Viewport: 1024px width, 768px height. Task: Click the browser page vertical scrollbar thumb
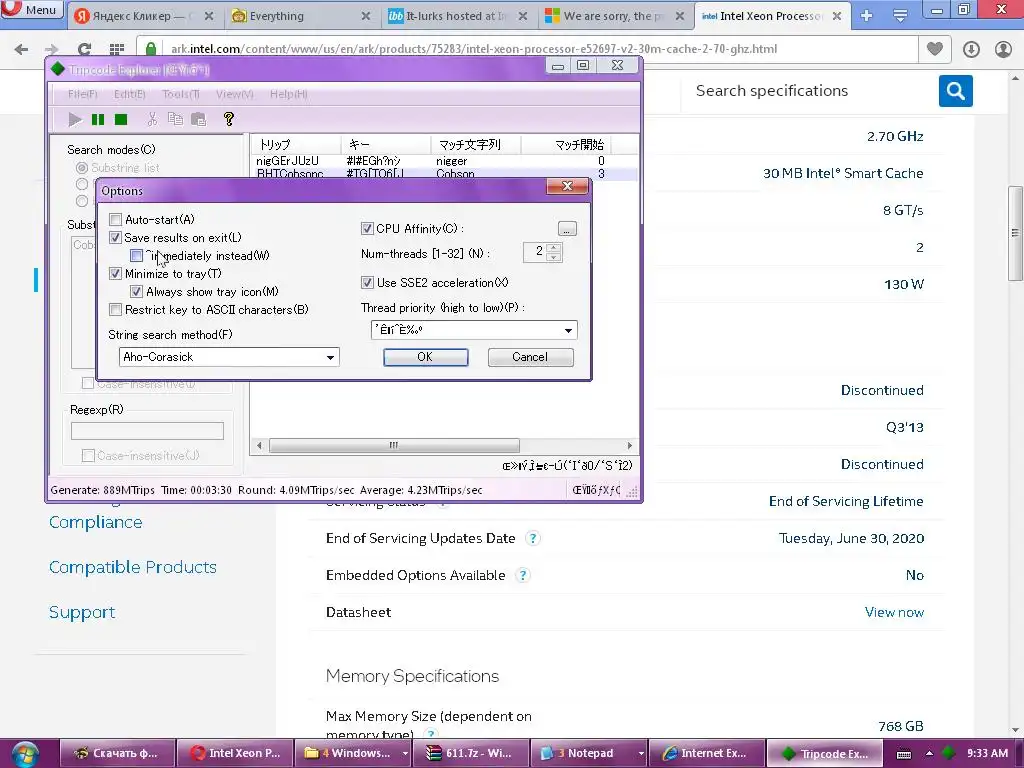click(1015, 233)
